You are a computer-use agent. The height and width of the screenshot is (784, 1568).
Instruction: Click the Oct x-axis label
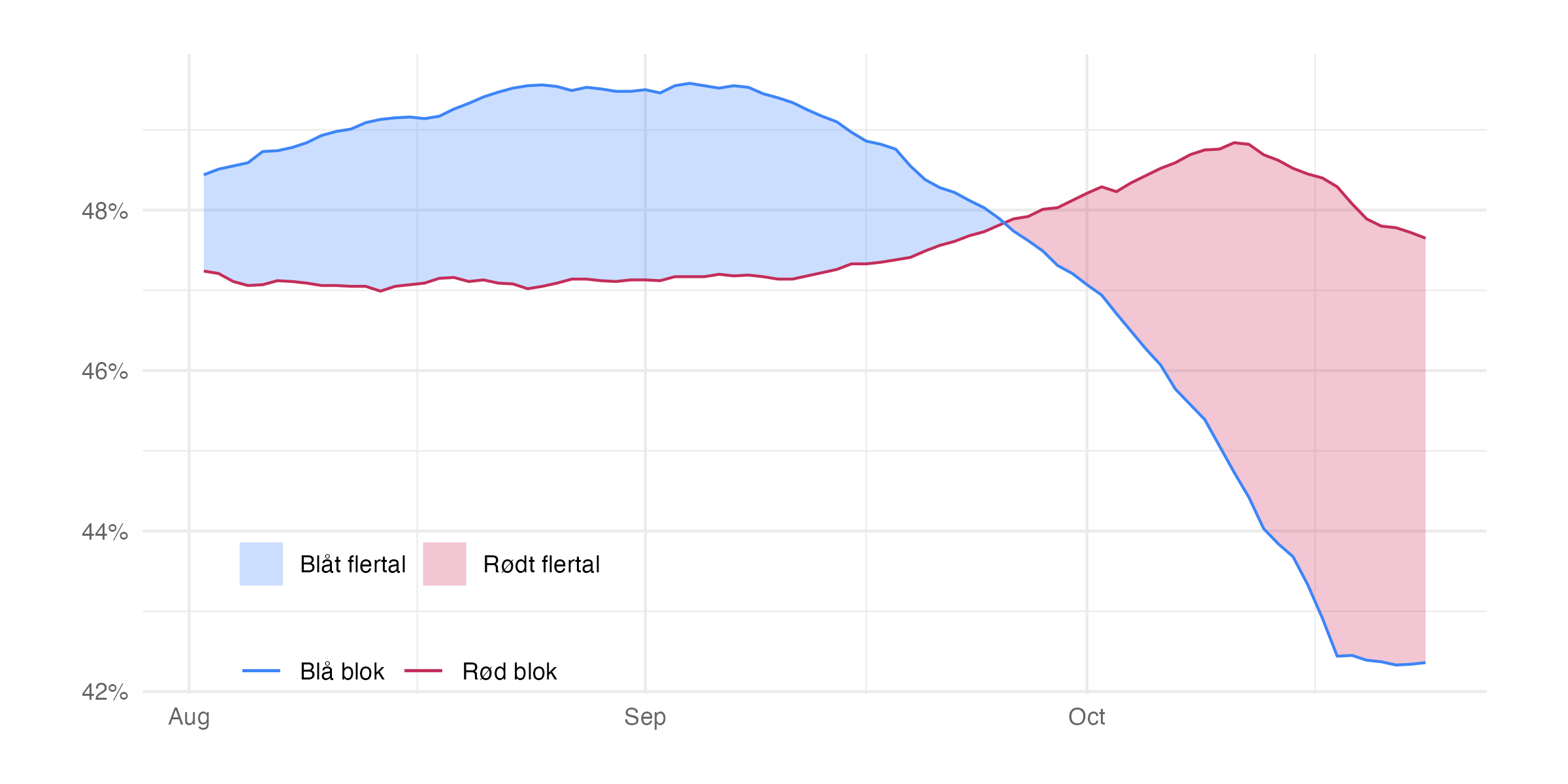(x=1086, y=717)
